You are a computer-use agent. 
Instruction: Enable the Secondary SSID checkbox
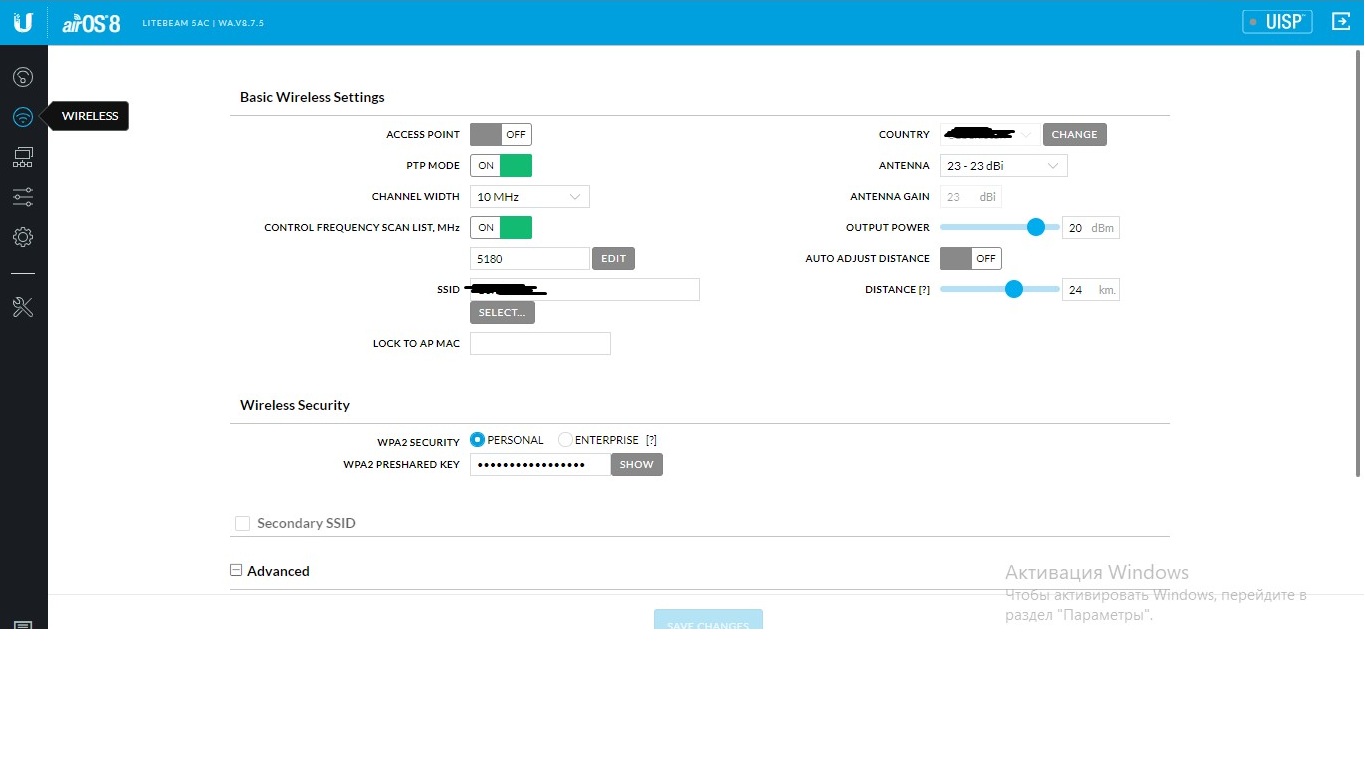[x=242, y=523]
